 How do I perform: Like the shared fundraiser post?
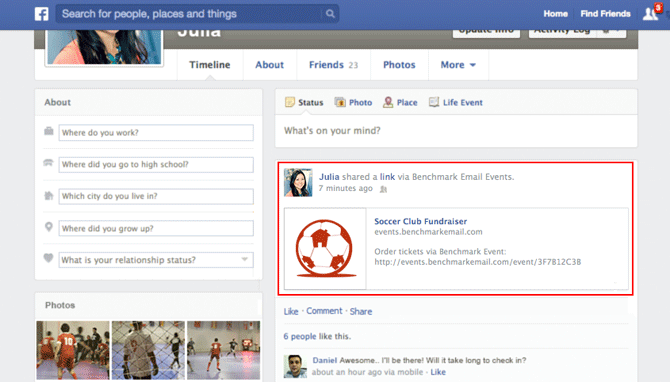(291, 311)
